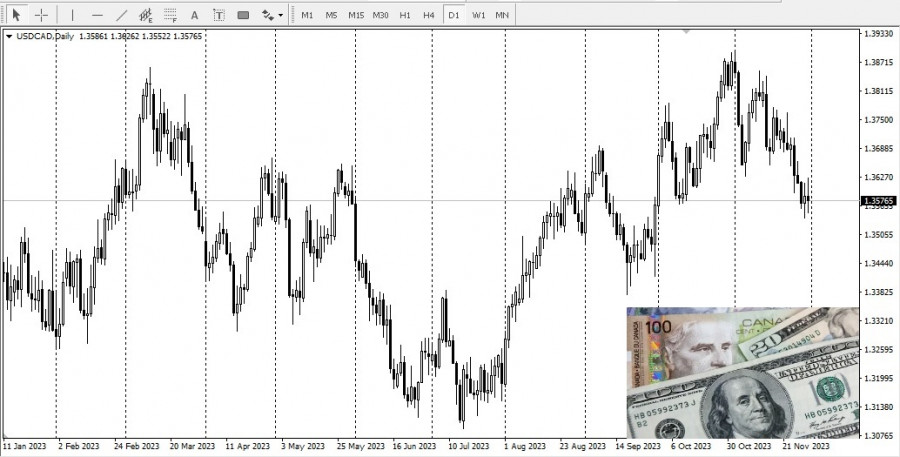The image size is (900, 457).
Task: Click the 1.30765 price scale value
Action: (x=878, y=435)
